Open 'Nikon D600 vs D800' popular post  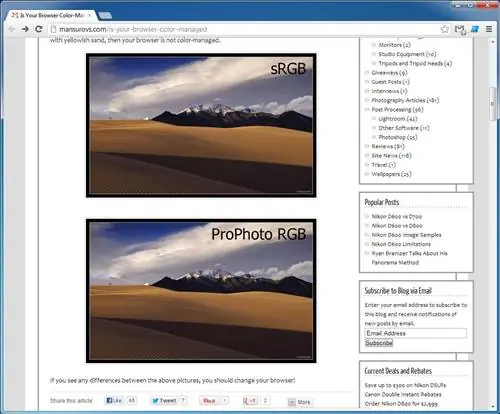click(x=397, y=226)
